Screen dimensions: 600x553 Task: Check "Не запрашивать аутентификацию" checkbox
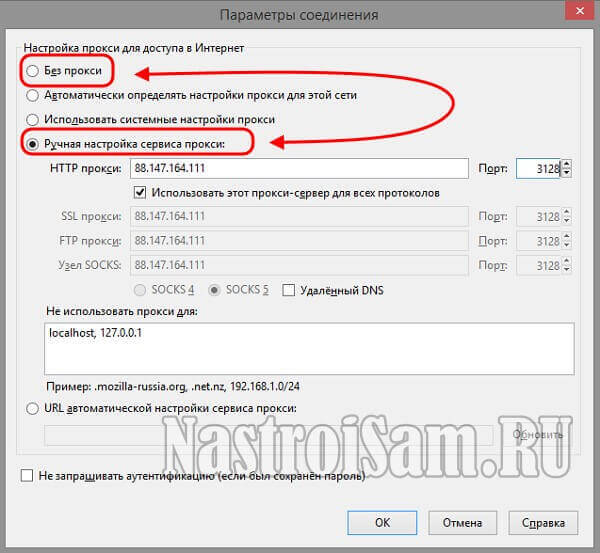coord(27,477)
